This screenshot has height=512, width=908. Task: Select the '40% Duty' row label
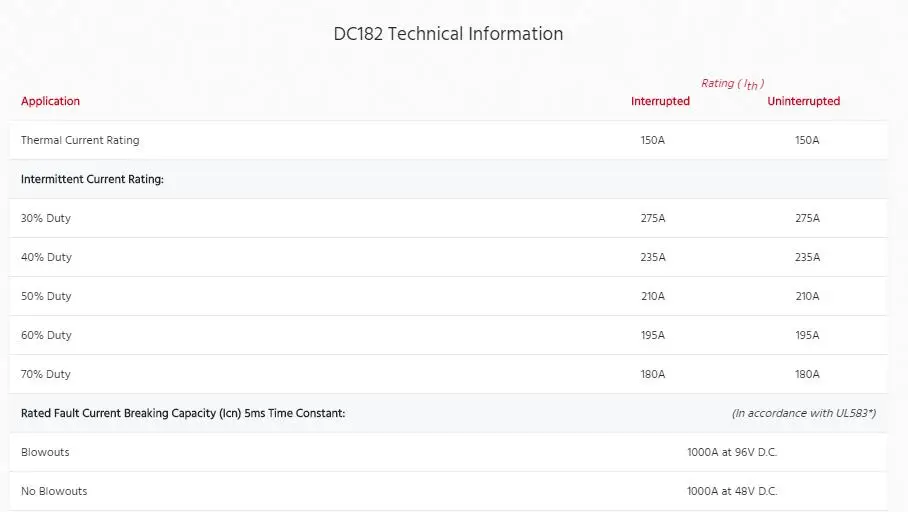(46, 257)
